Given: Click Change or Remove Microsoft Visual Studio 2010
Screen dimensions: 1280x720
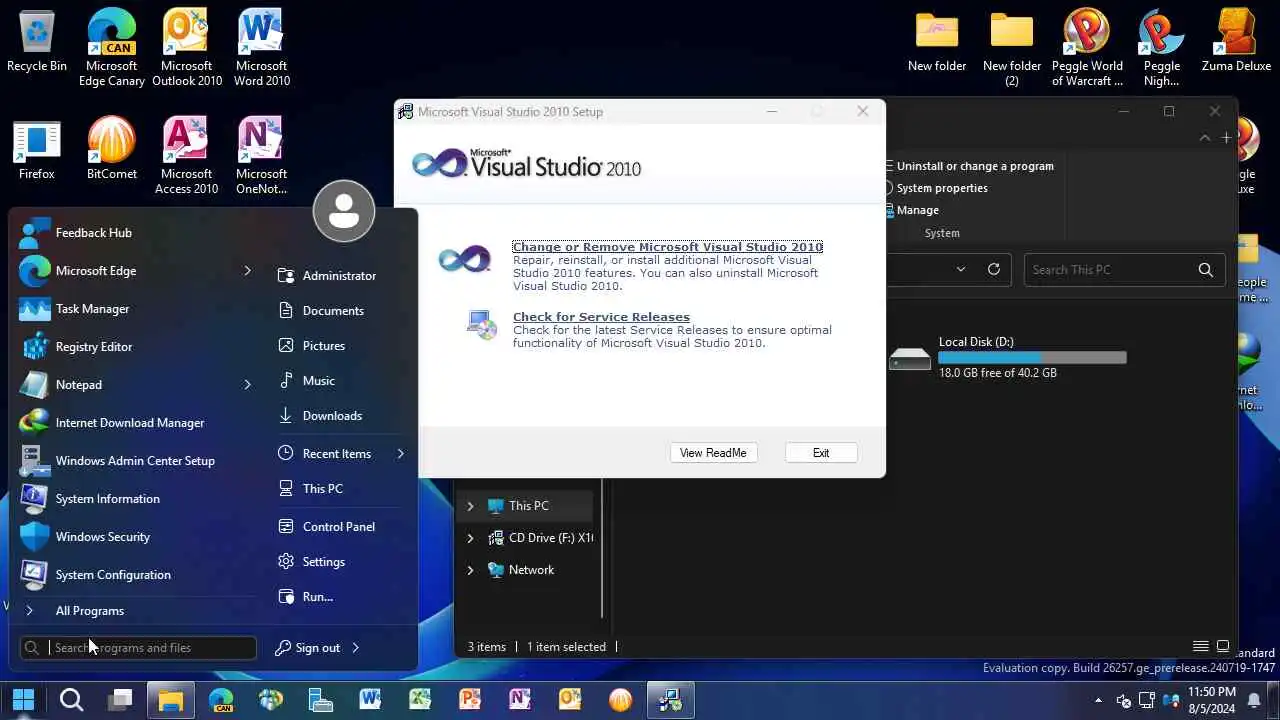Looking at the screenshot, I should [x=667, y=247].
